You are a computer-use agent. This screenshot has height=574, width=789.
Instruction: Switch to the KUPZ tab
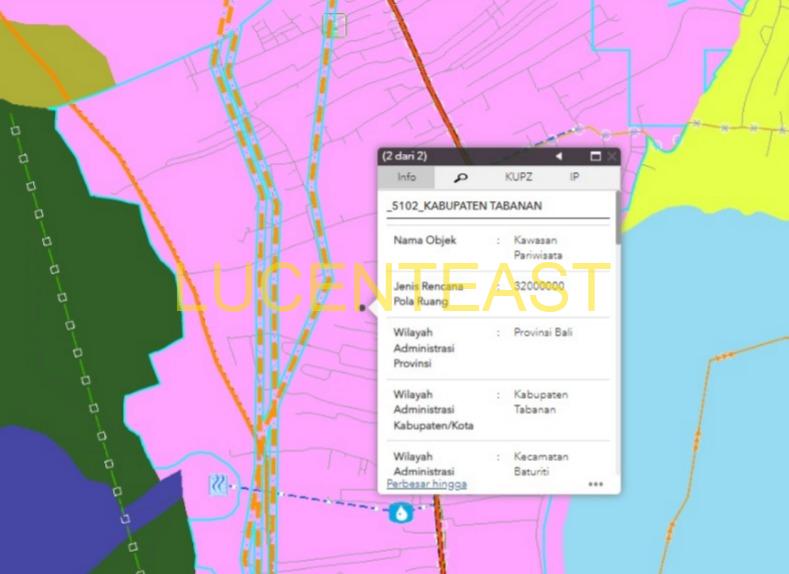[518, 177]
